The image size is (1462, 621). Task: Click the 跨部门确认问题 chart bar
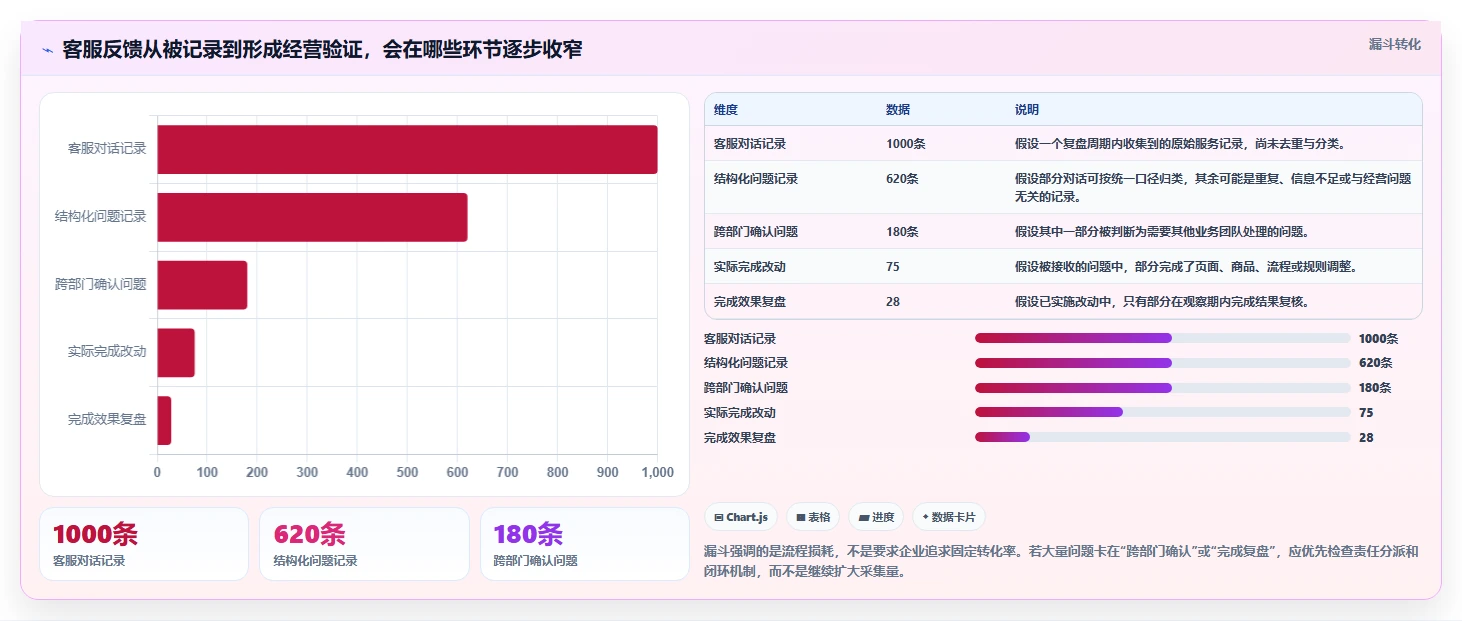tap(202, 285)
